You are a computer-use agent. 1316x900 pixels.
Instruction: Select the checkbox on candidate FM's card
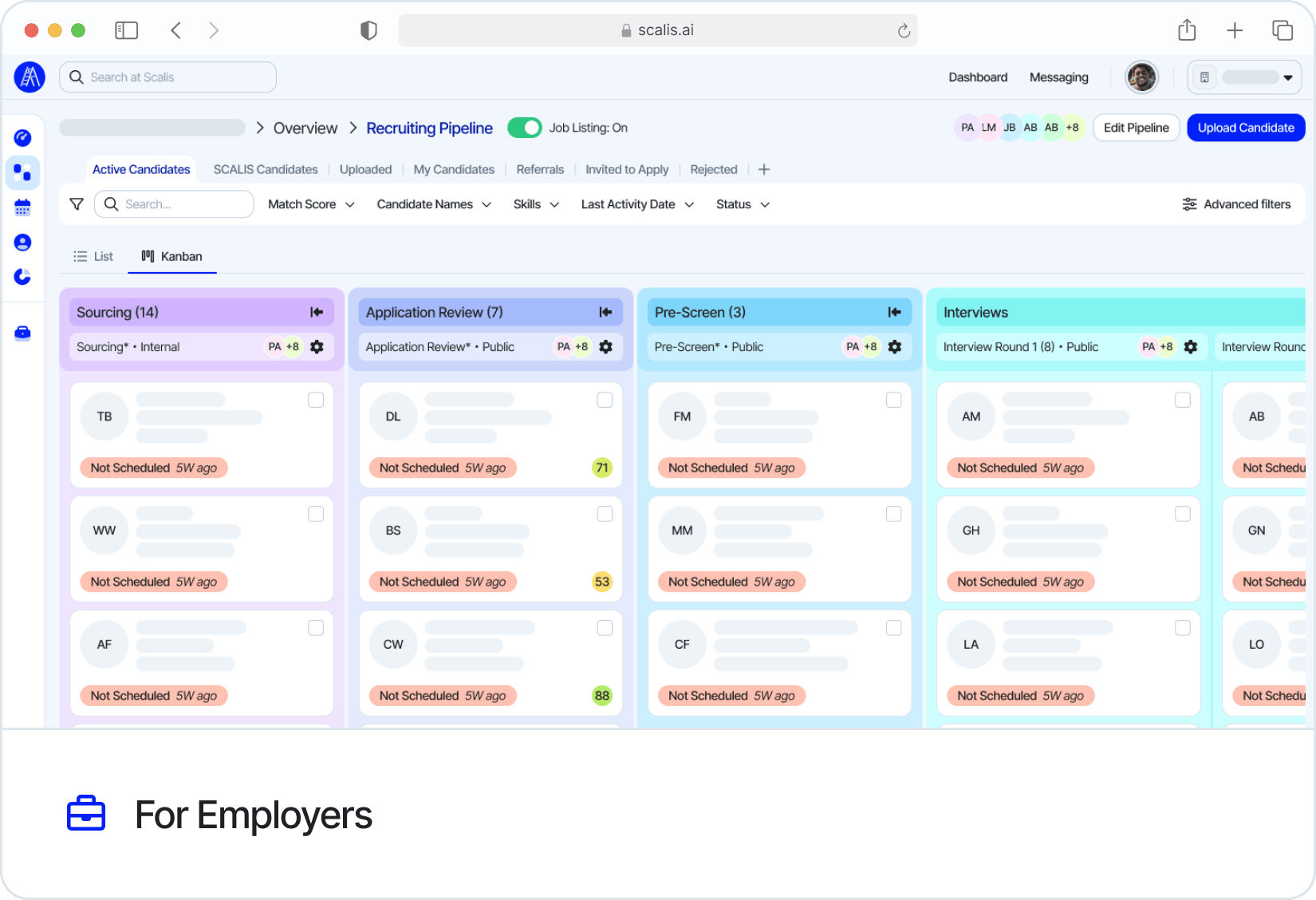coord(893,400)
